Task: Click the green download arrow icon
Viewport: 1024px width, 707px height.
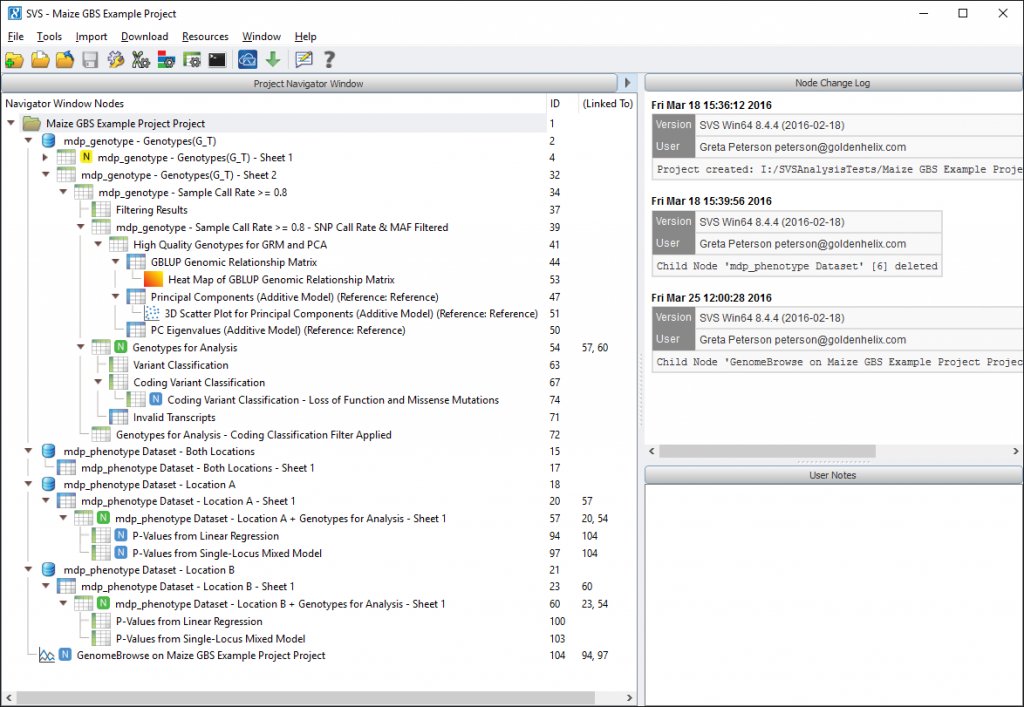Action: pyautogui.click(x=272, y=60)
